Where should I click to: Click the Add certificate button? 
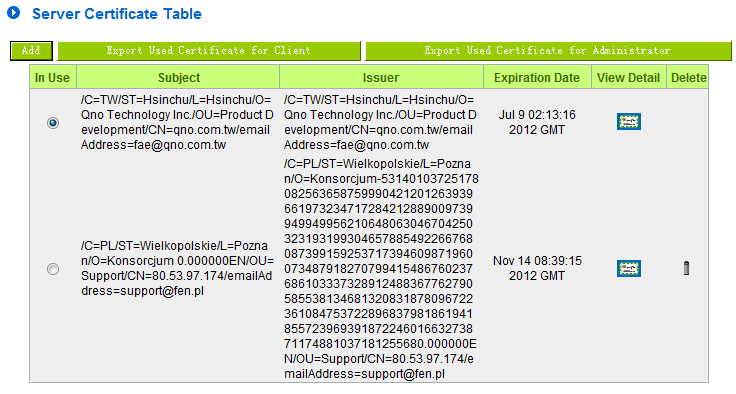pyautogui.click(x=31, y=51)
